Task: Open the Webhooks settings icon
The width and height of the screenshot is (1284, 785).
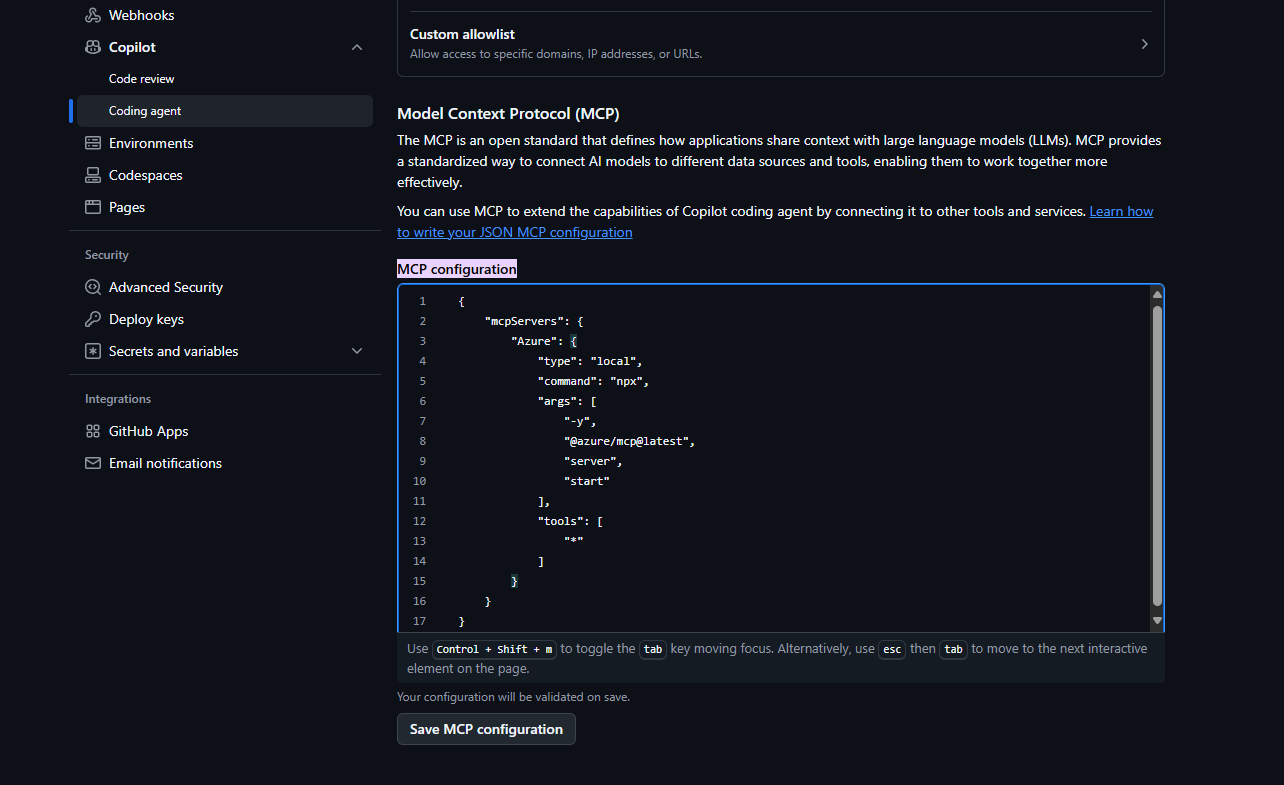Action: [x=93, y=14]
